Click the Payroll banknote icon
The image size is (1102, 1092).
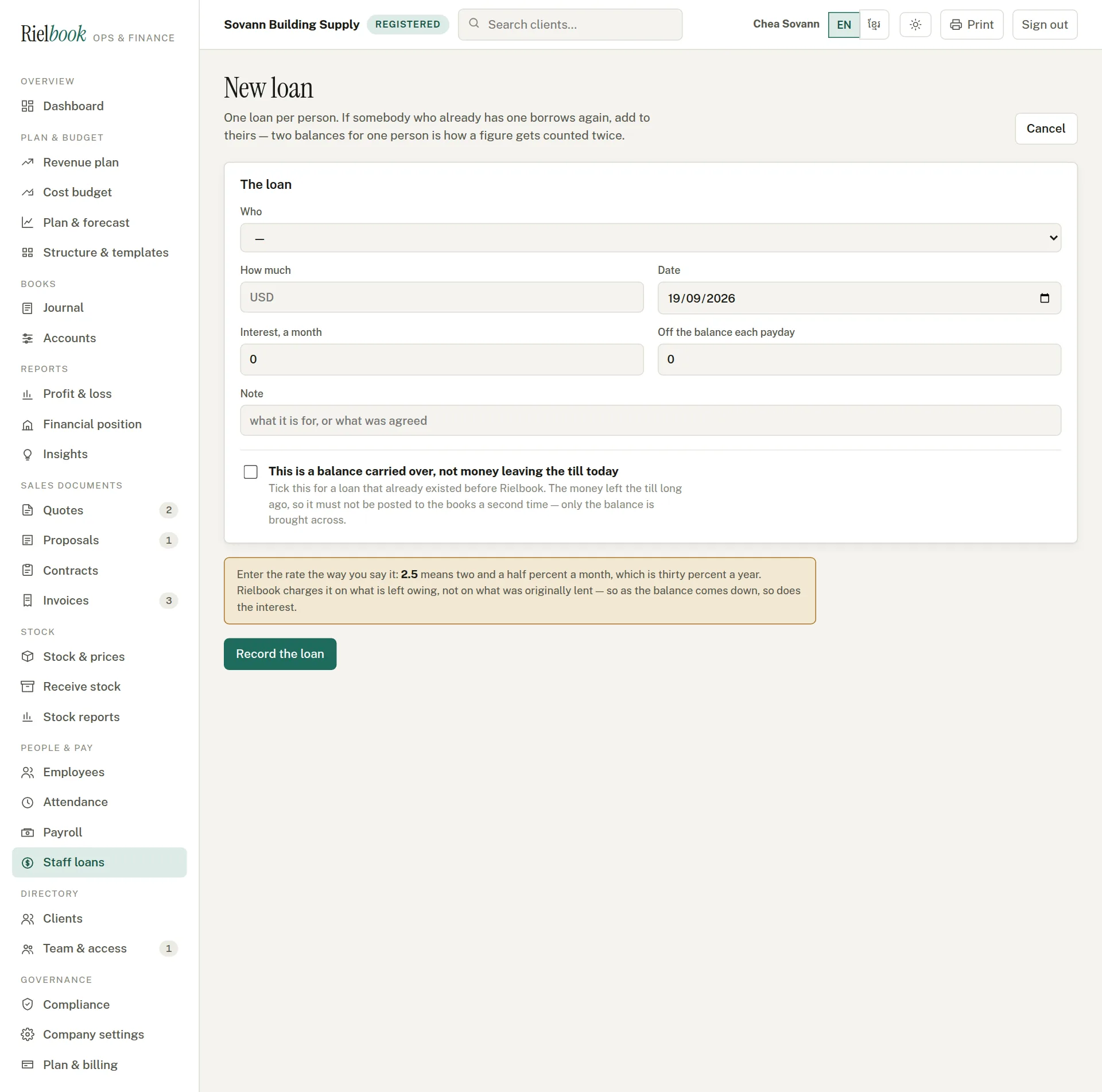coord(28,832)
